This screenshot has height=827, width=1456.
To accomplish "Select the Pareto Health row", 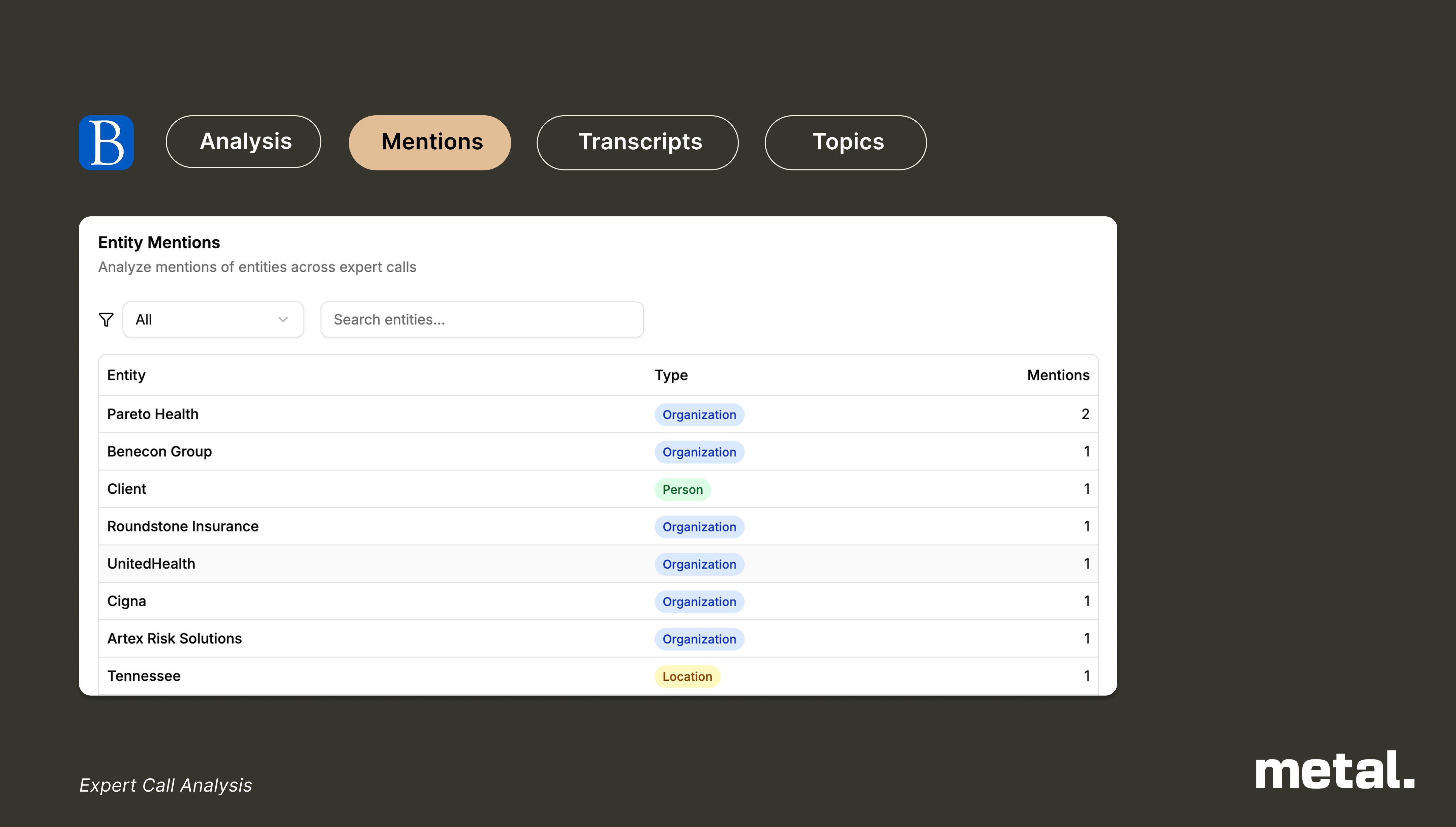I will [599, 414].
